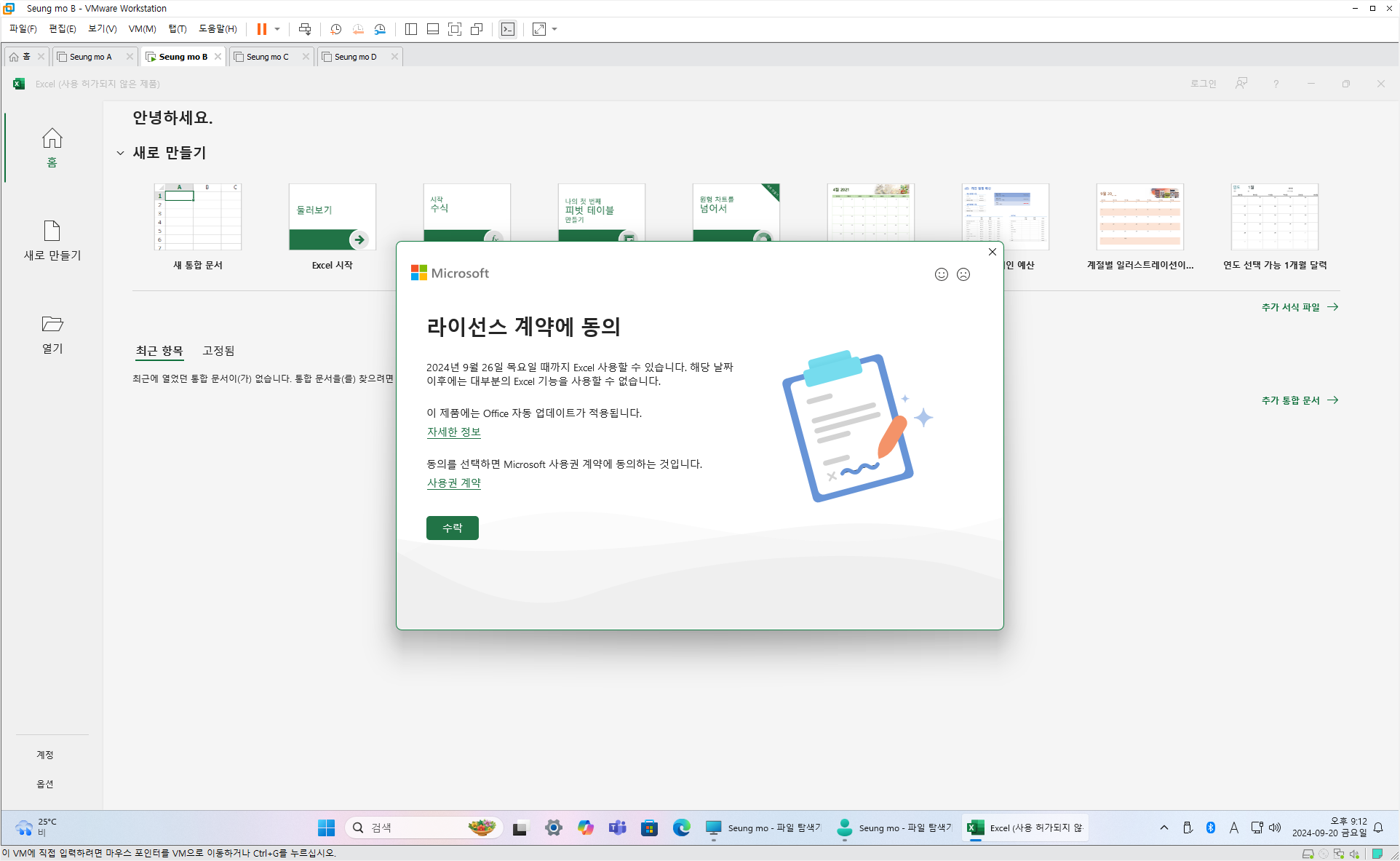Open the VM(M) menu
This screenshot has width=1400, height=861.
142,29
